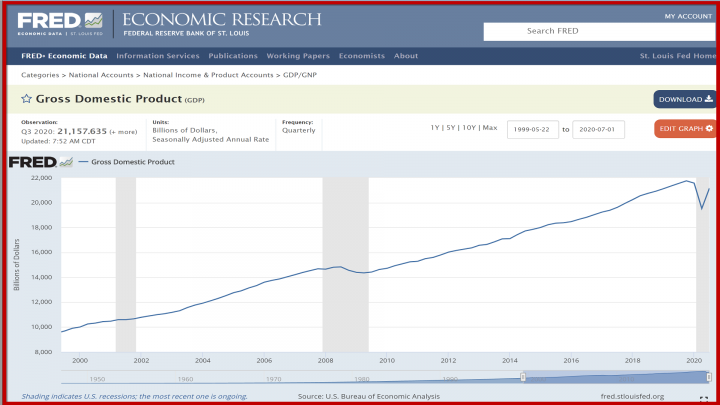Viewport: 720px width, 405px height.
Task: Go to St. Louis Fed Home
Action: tap(678, 56)
